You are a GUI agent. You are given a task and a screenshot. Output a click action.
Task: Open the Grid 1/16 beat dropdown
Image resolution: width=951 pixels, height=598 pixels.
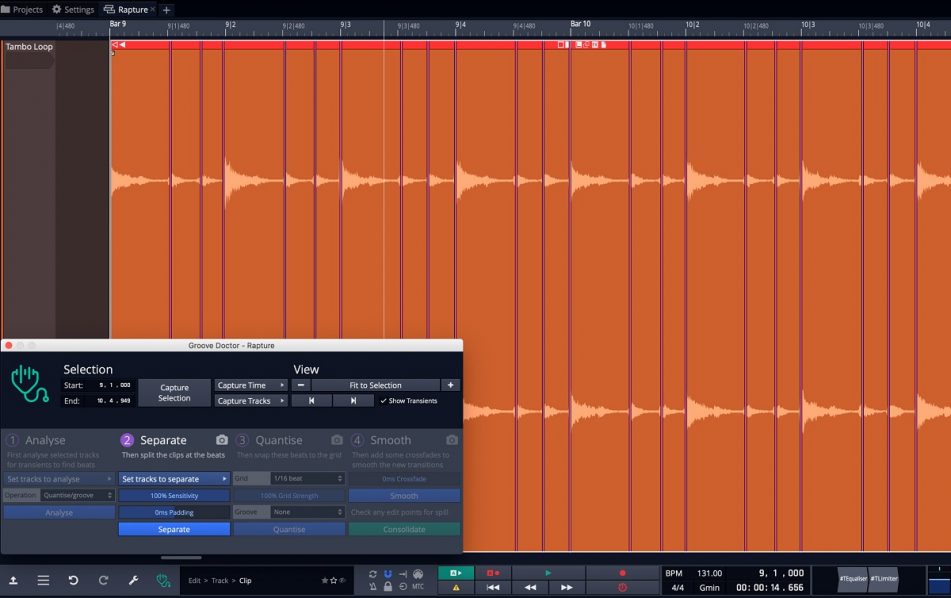tap(289, 479)
